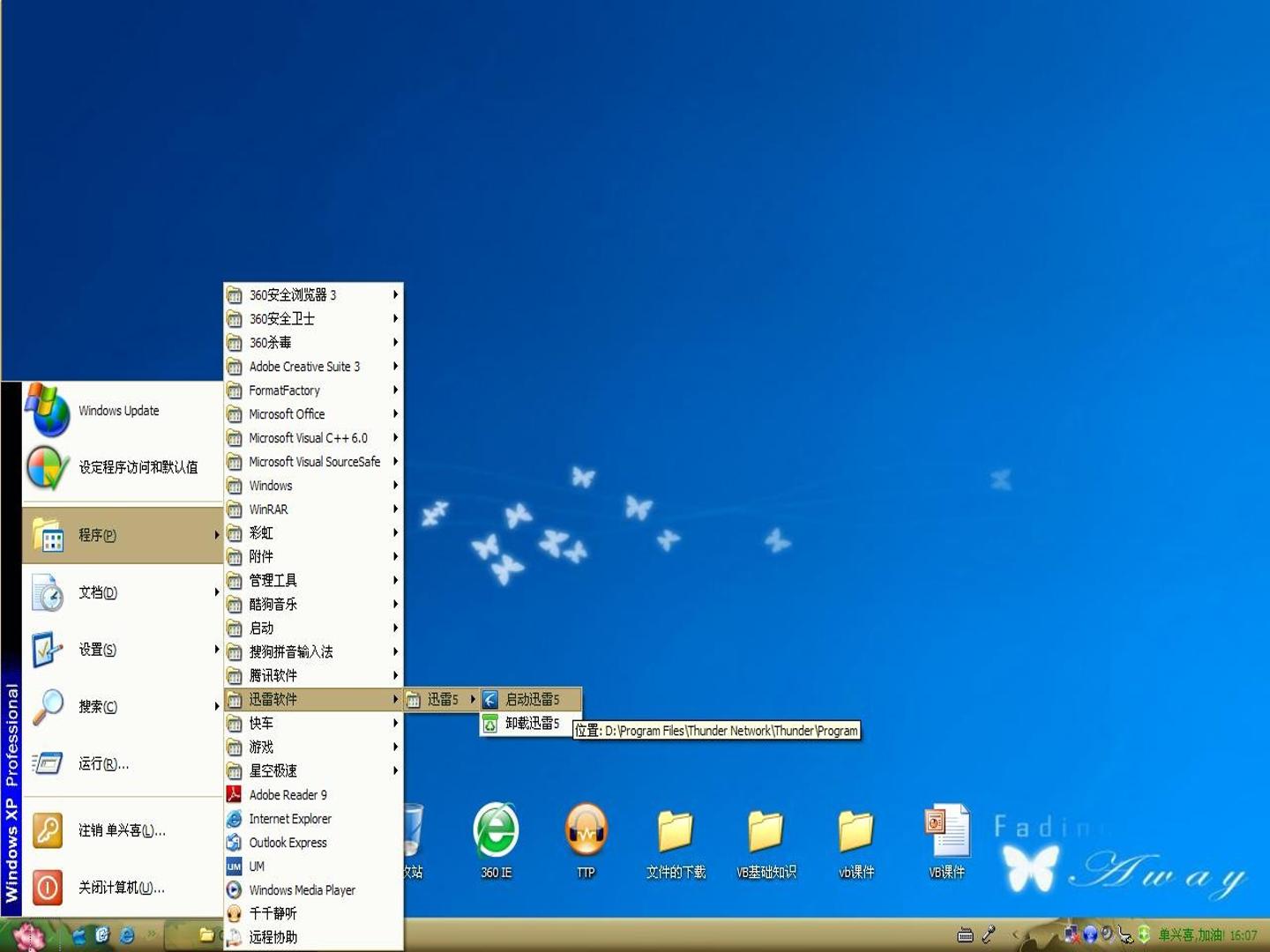The image size is (1270, 952).
Task: Open Internet Explorer from programs list
Action: pos(313,818)
